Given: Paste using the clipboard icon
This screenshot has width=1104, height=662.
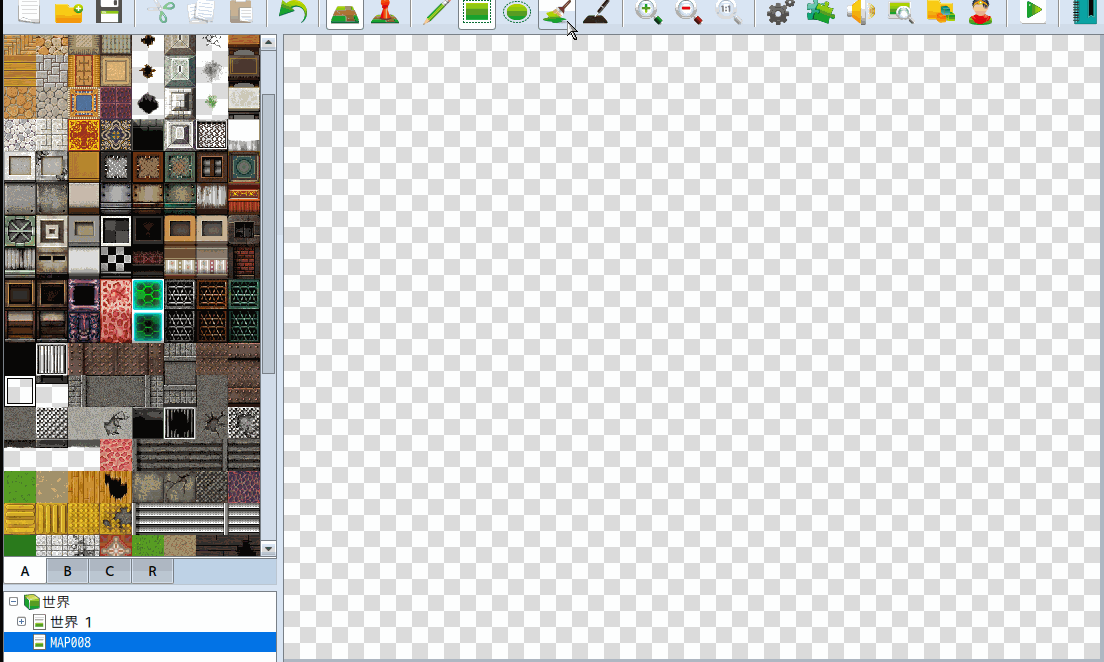Looking at the screenshot, I should 241,11.
